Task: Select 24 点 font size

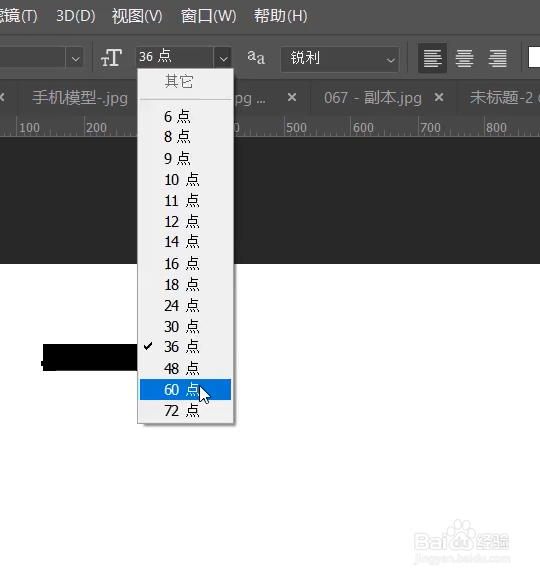Action: [185, 305]
